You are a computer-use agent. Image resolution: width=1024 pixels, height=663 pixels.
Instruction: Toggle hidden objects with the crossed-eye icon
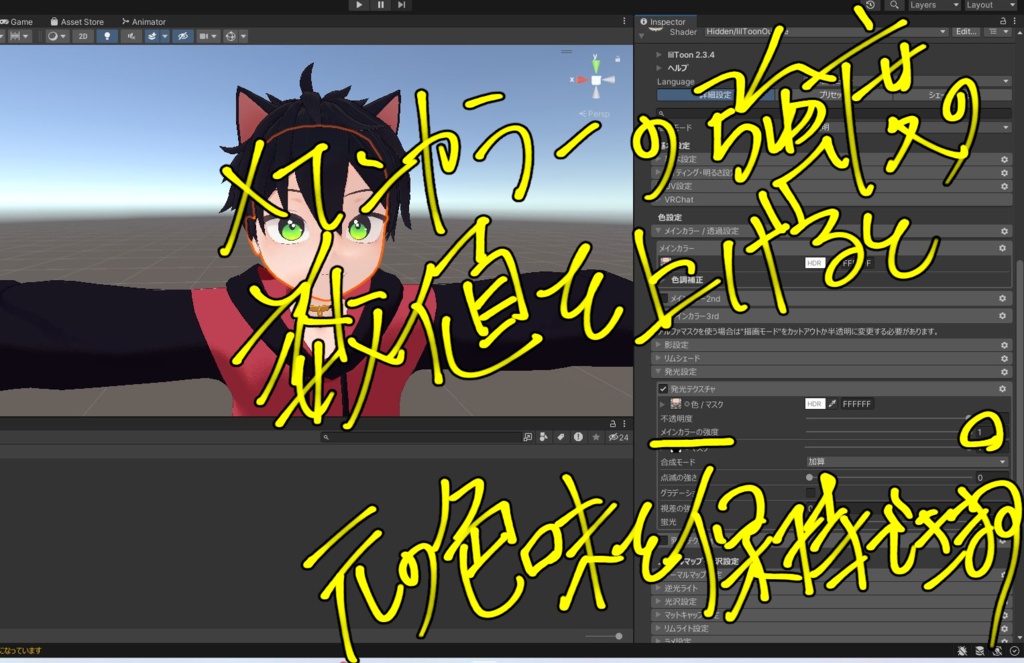[183, 37]
